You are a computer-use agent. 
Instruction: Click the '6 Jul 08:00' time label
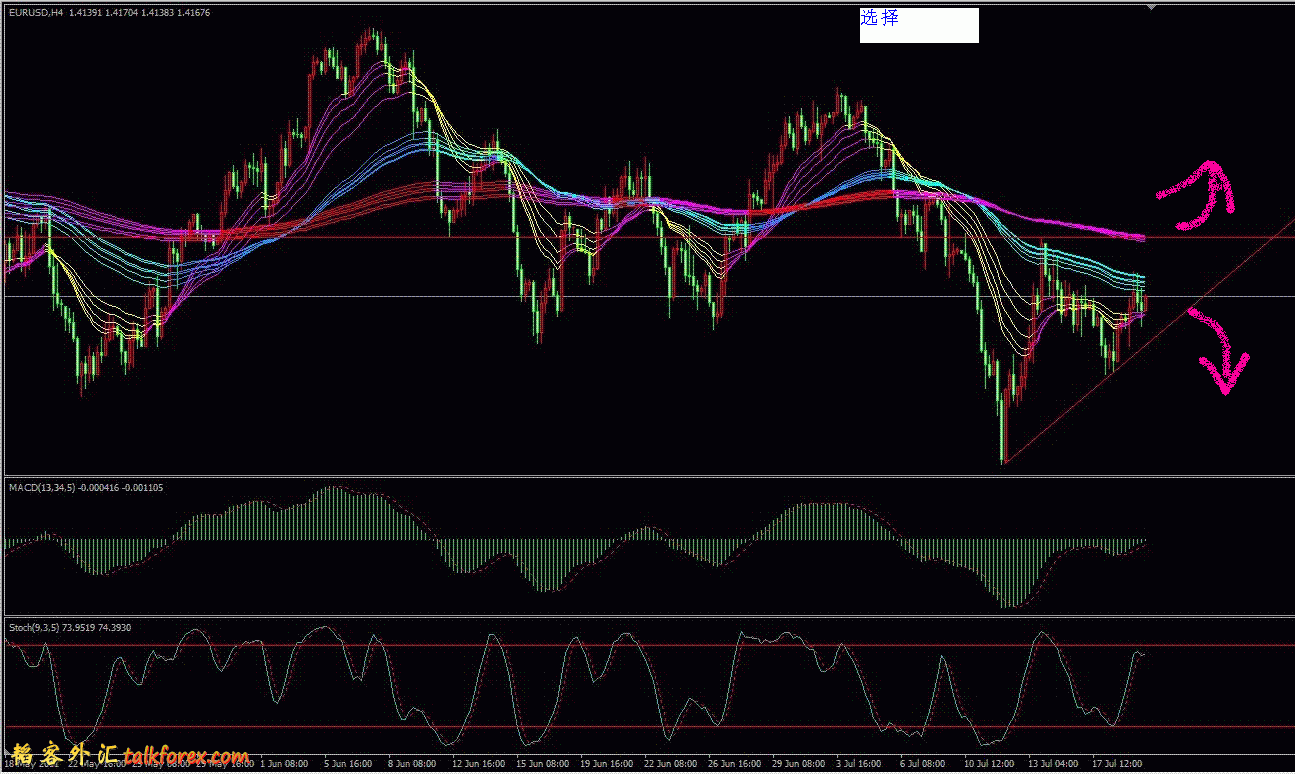pos(922,763)
